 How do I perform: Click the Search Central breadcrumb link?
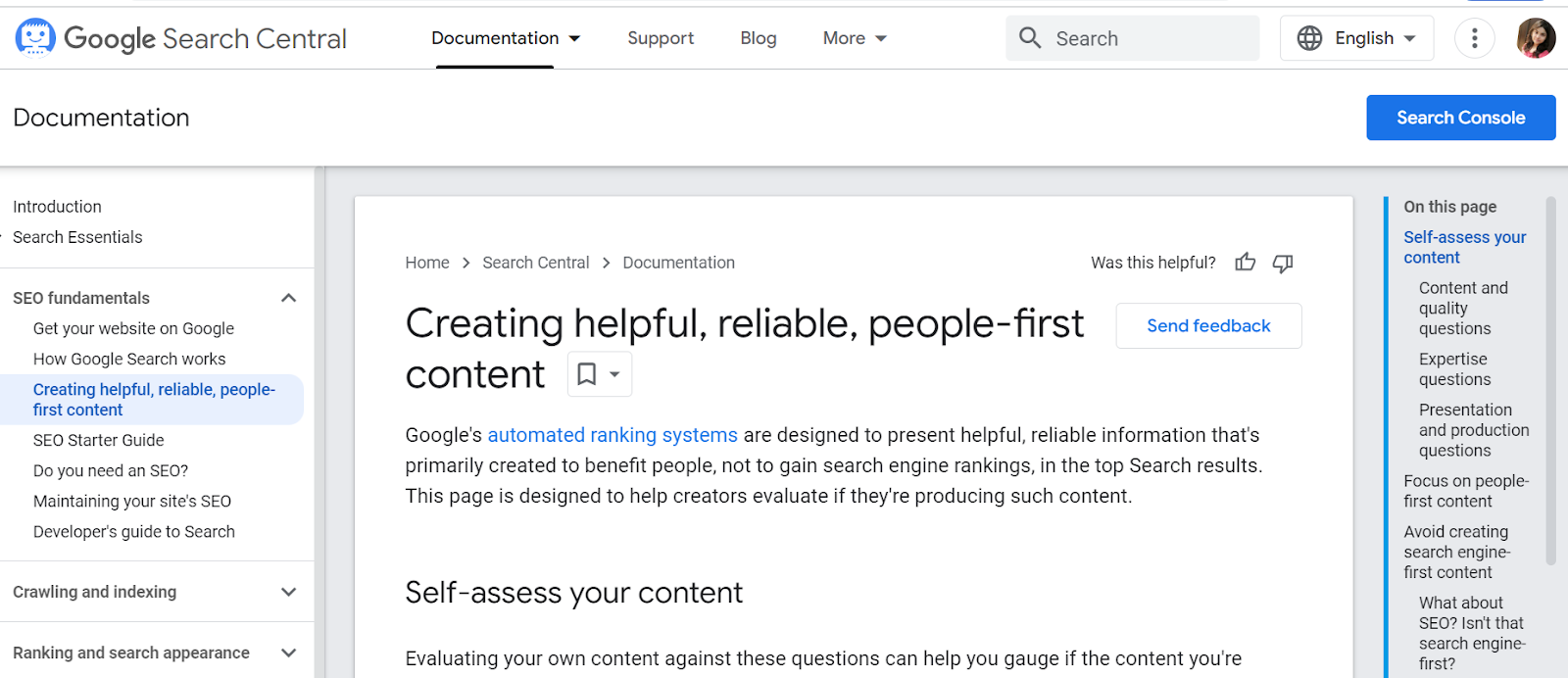click(536, 263)
